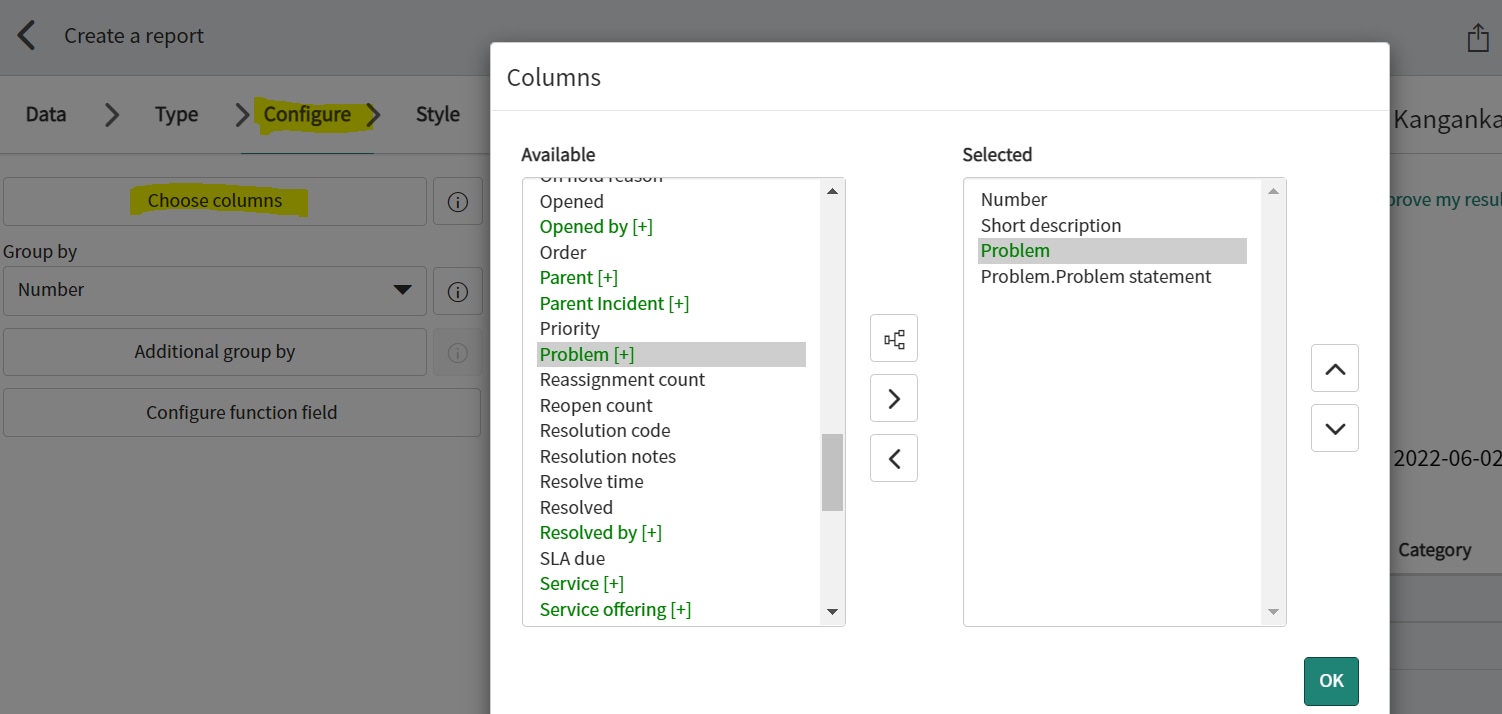The height and width of the screenshot is (714, 1502).
Task: Click the dot-walk columns icon between the lists
Action: pyautogui.click(x=892, y=338)
